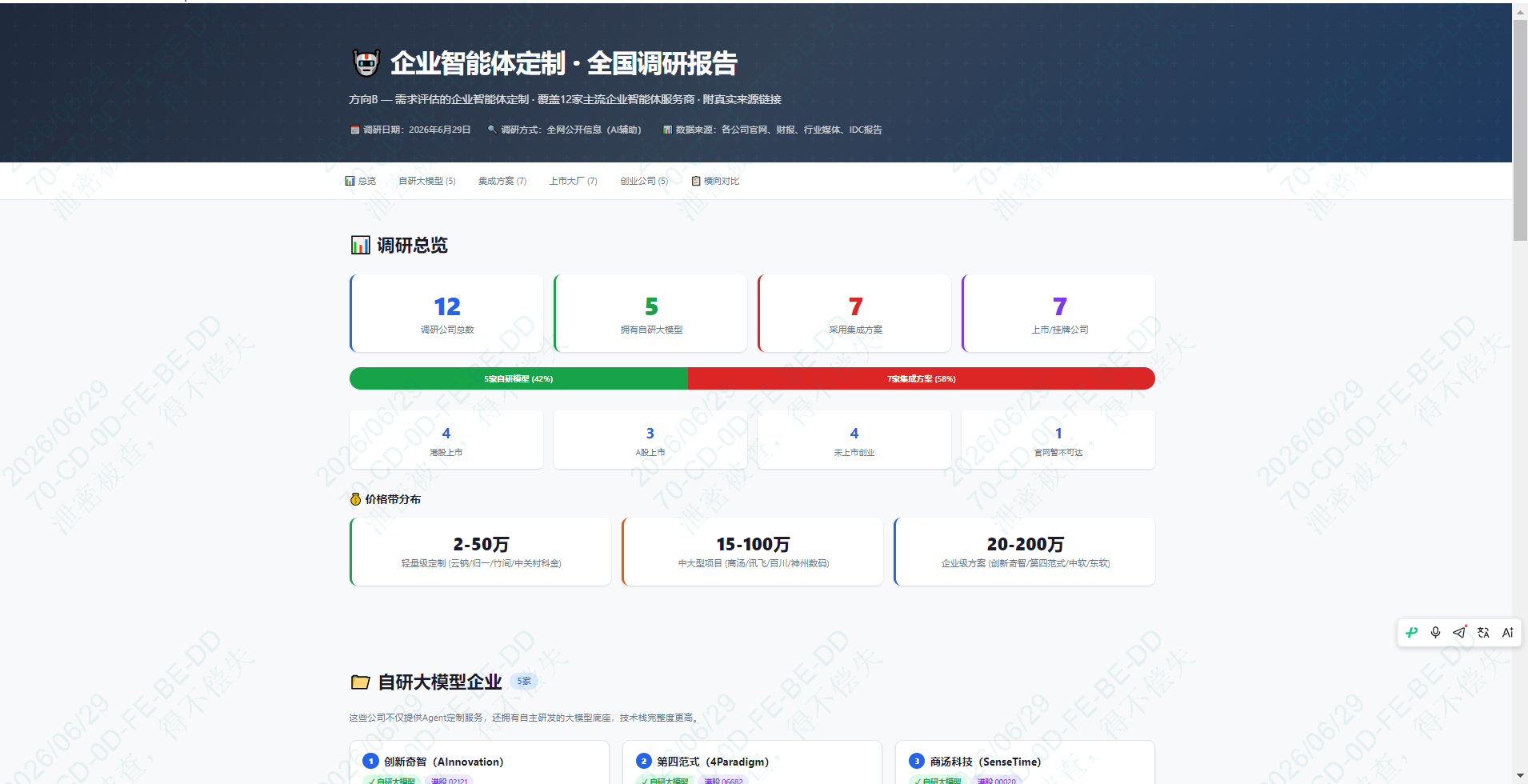Open the 创业公司 (5) tab

[x=644, y=181]
